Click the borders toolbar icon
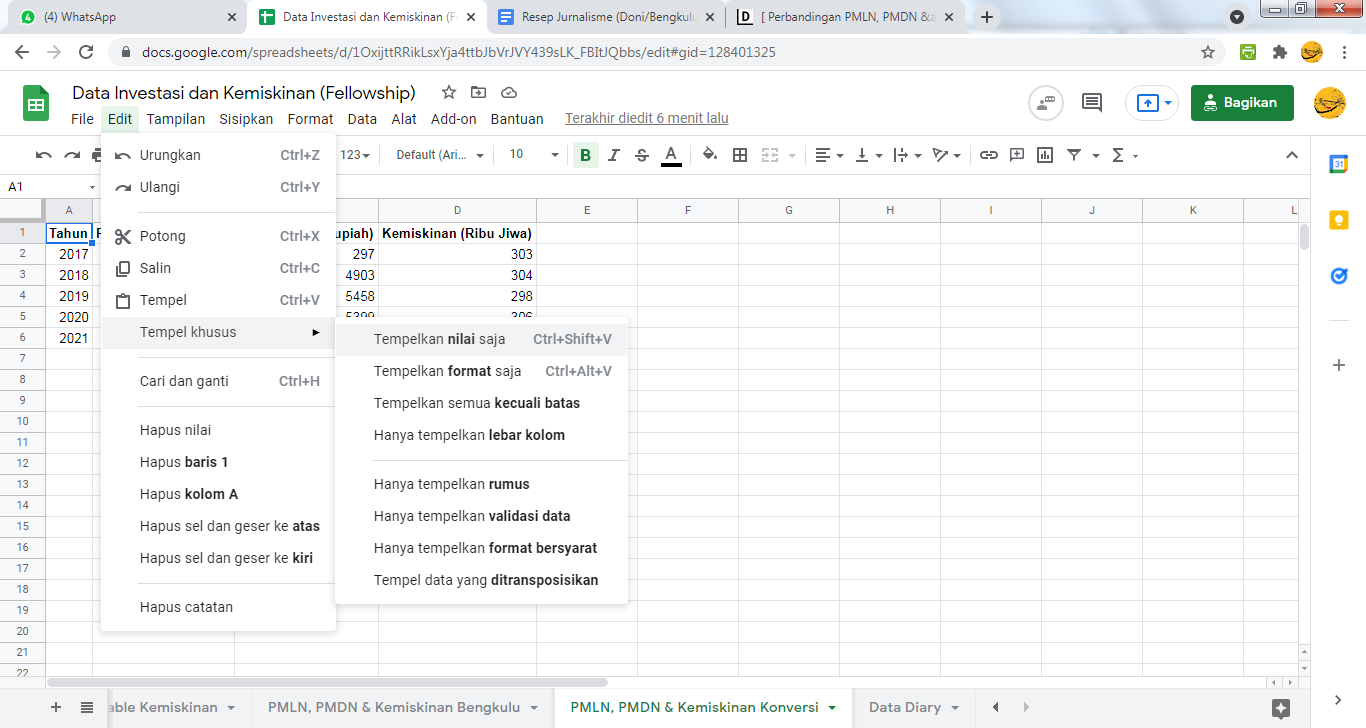 click(x=740, y=155)
